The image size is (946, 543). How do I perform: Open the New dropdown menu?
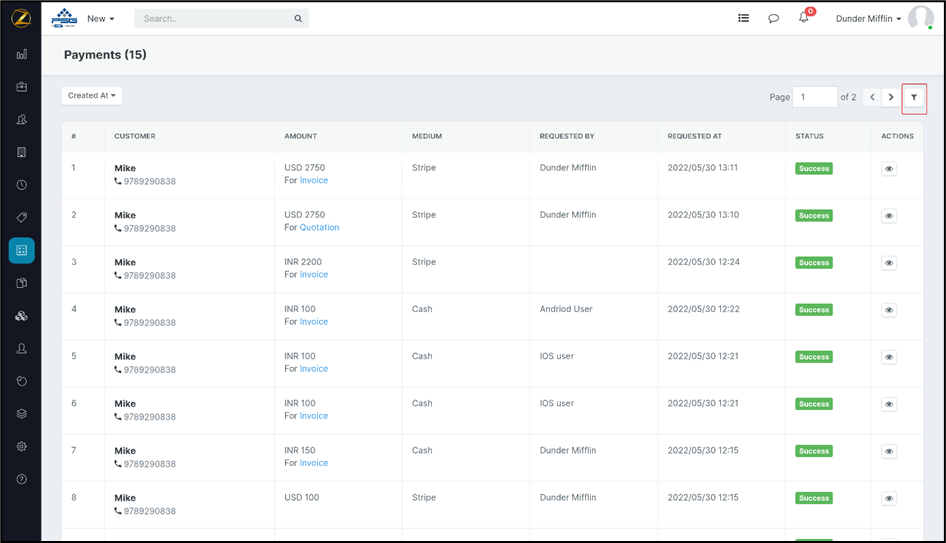point(100,19)
